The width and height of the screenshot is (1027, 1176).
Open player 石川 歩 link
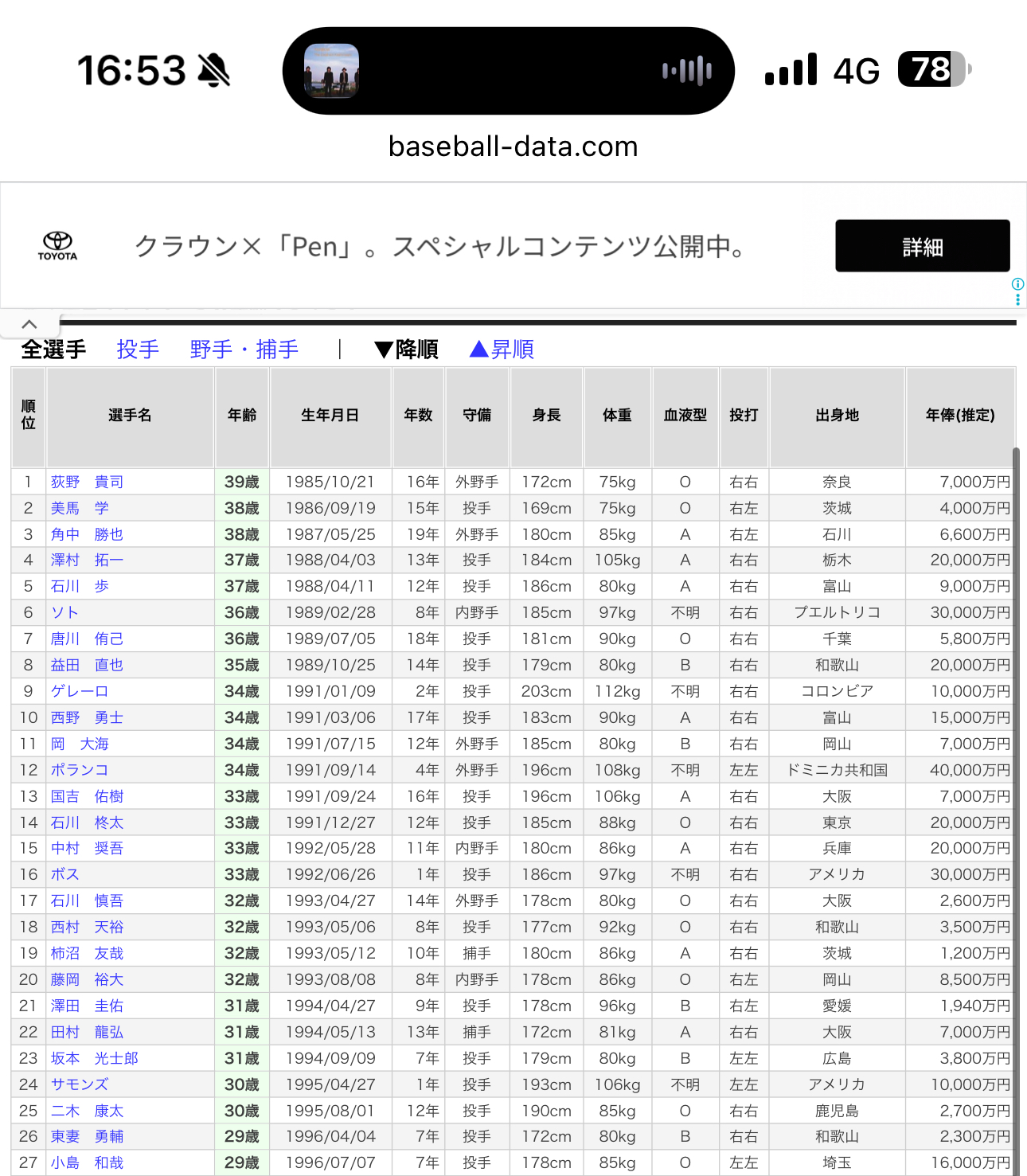click(x=80, y=586)
